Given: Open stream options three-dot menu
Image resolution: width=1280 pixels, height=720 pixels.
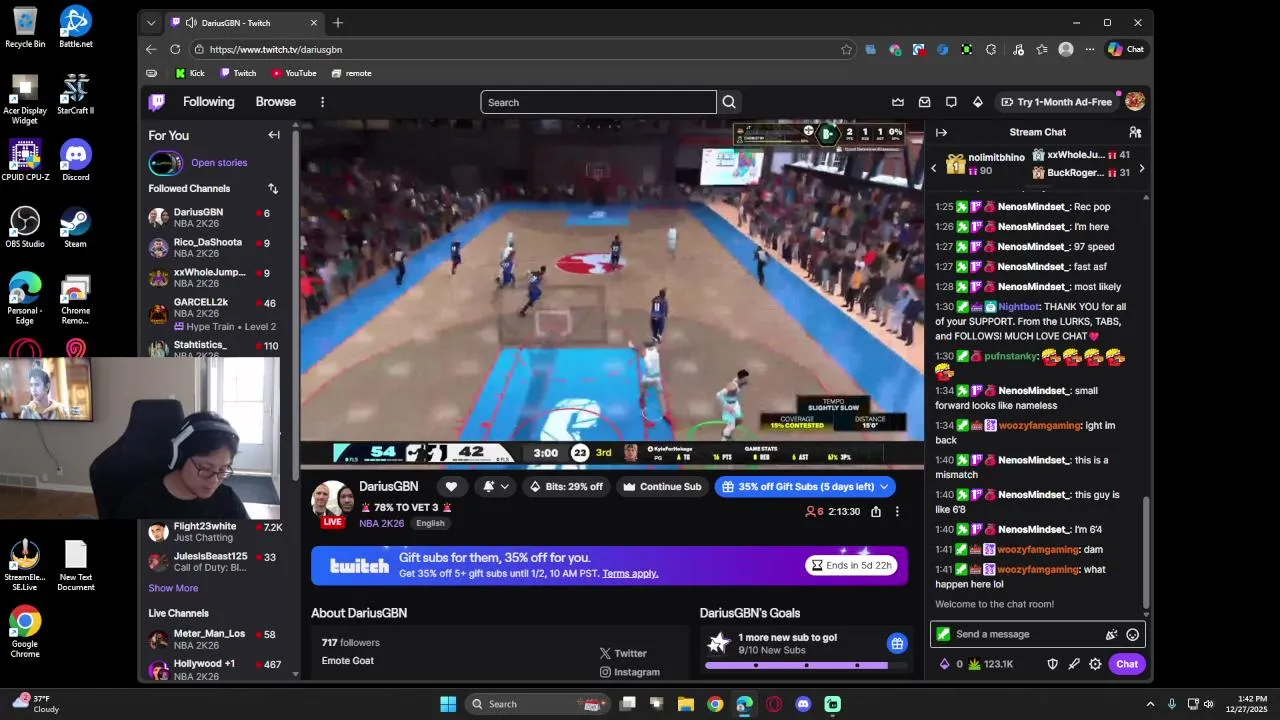Looking at the screenshot, I should coord(897,511).
